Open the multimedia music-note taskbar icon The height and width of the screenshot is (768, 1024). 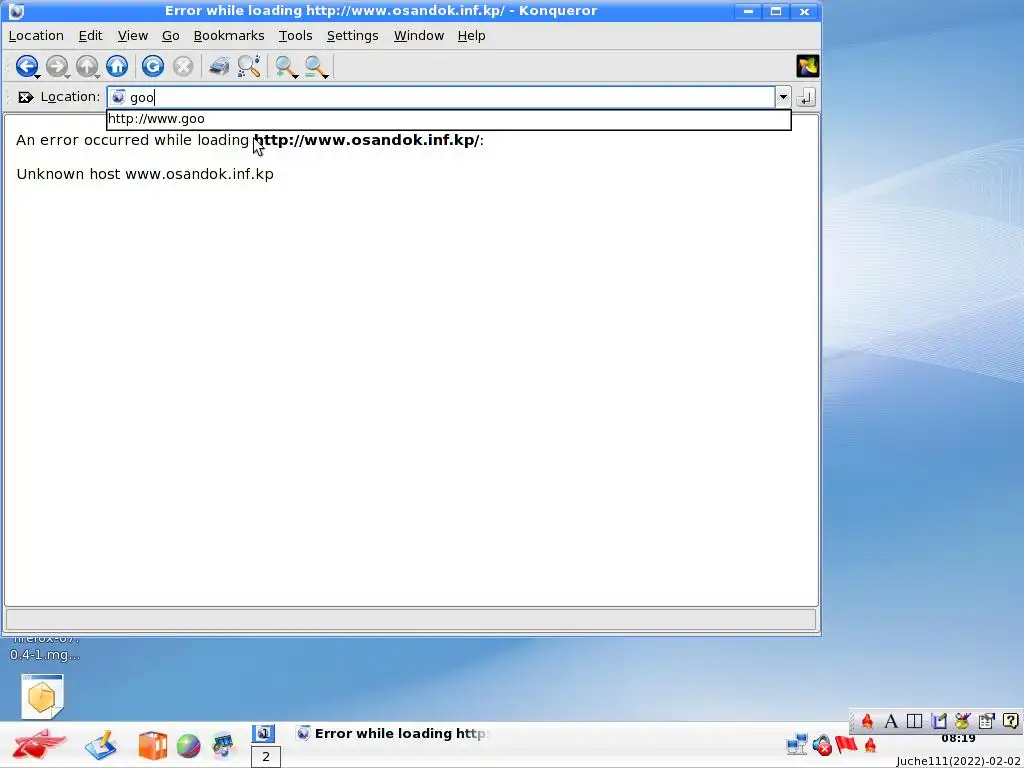coord(223,746)
